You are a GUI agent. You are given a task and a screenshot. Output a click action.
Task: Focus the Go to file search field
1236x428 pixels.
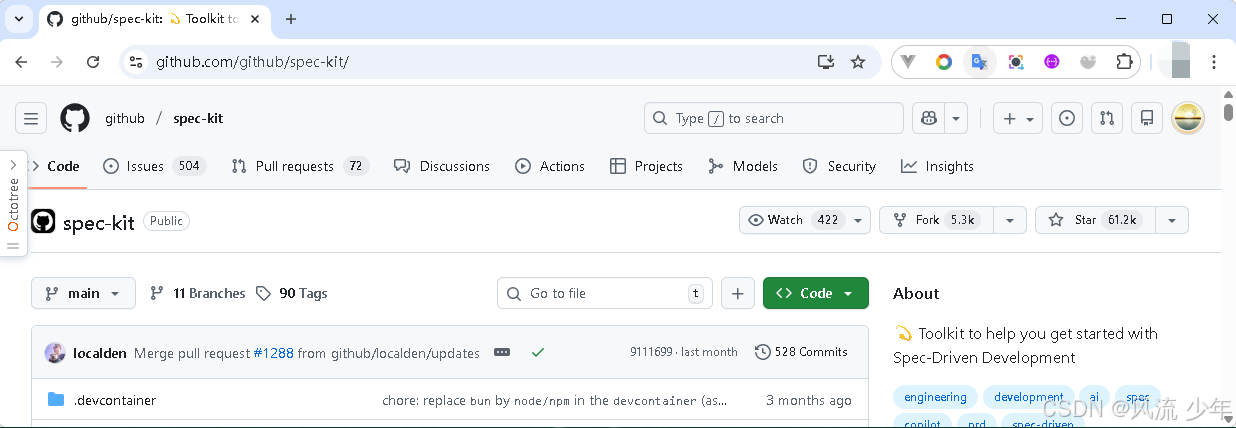[605, 293]
